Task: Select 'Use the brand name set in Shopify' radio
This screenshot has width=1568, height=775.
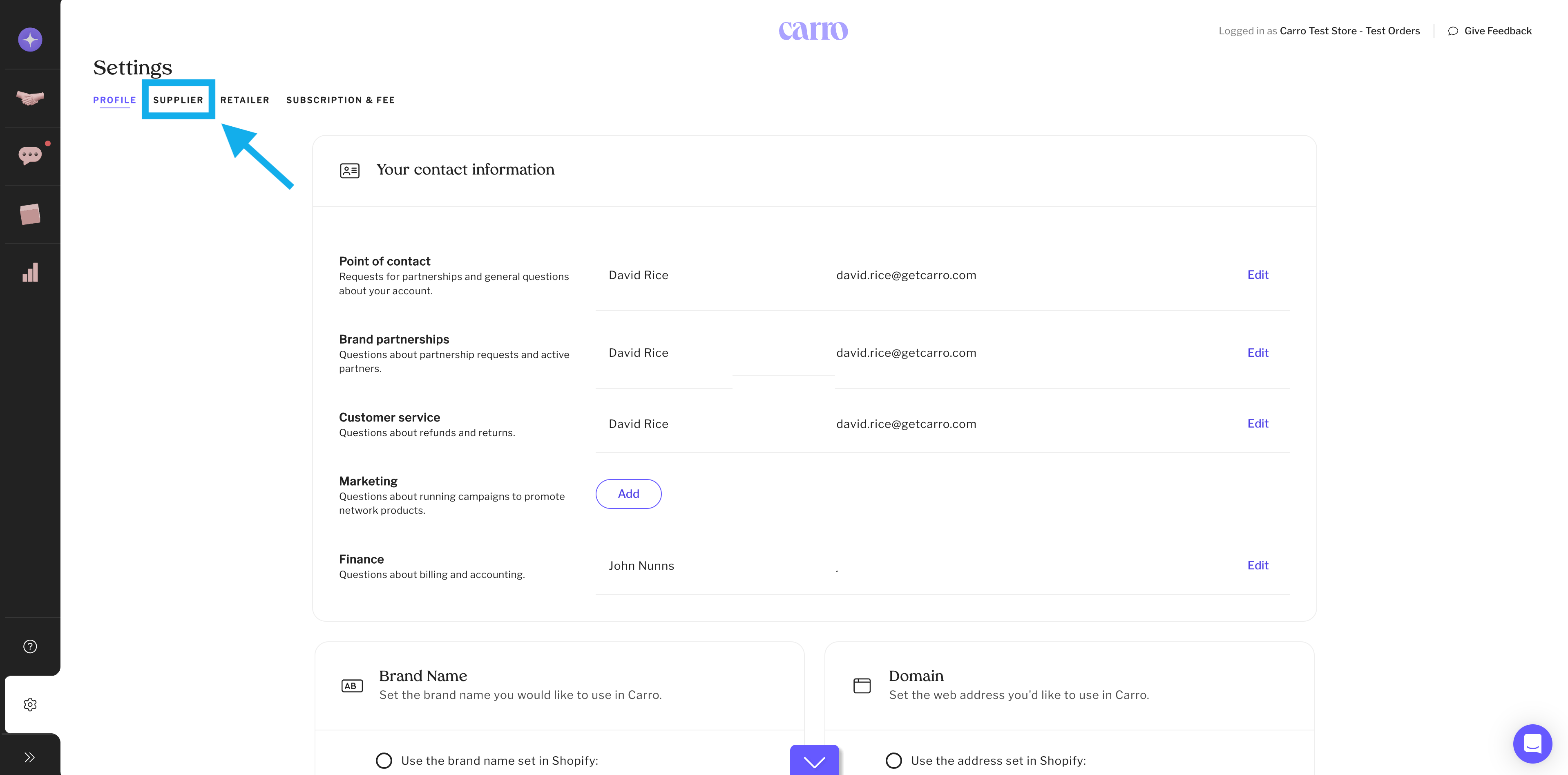Action: tap(384, 760)
